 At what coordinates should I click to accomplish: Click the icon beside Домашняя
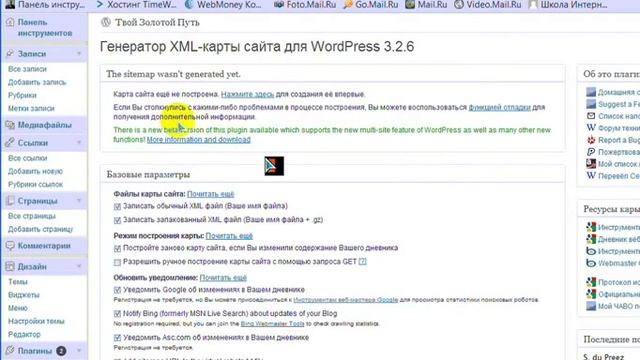pos(591,92)
